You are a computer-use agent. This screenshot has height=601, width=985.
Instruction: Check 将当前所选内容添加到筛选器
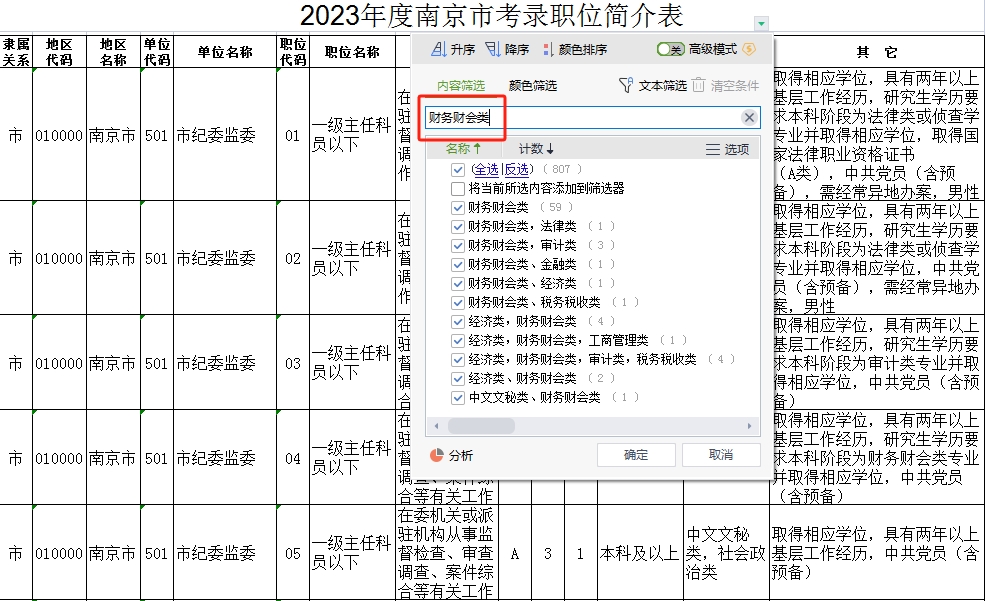[x=458, y=188]
